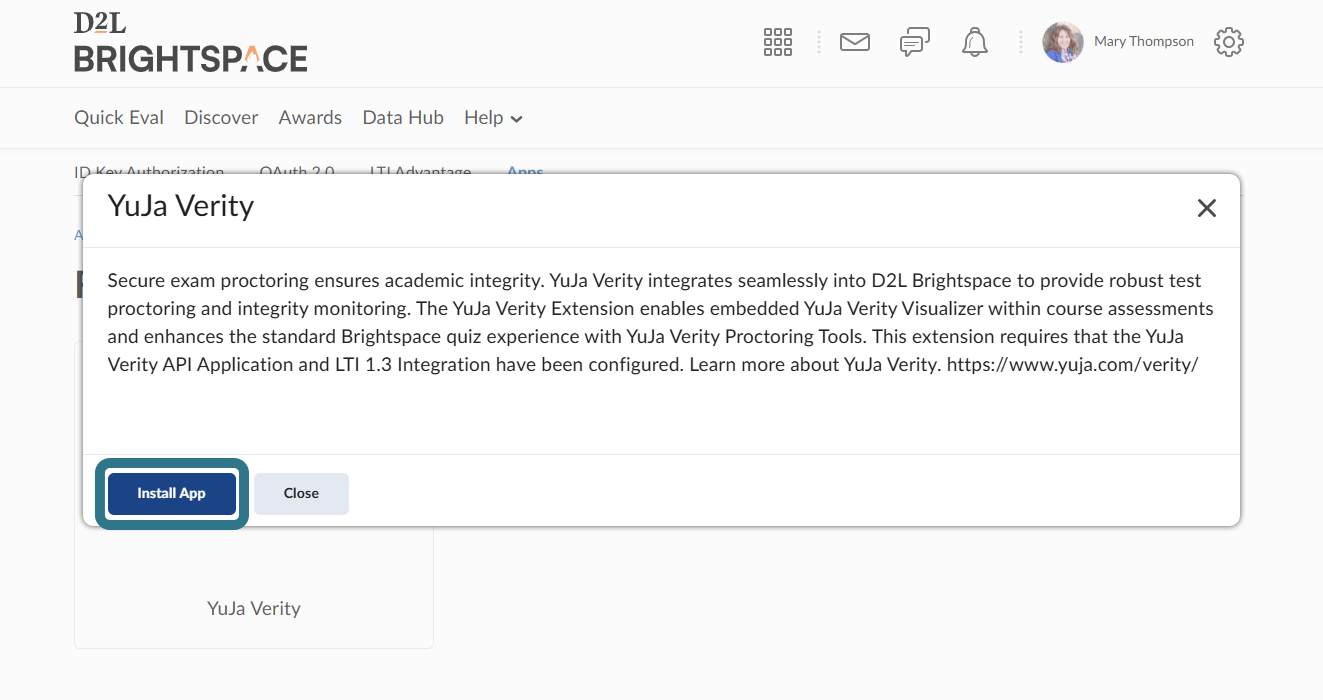Expand the Help dropdown menu

tap(494, 118)
